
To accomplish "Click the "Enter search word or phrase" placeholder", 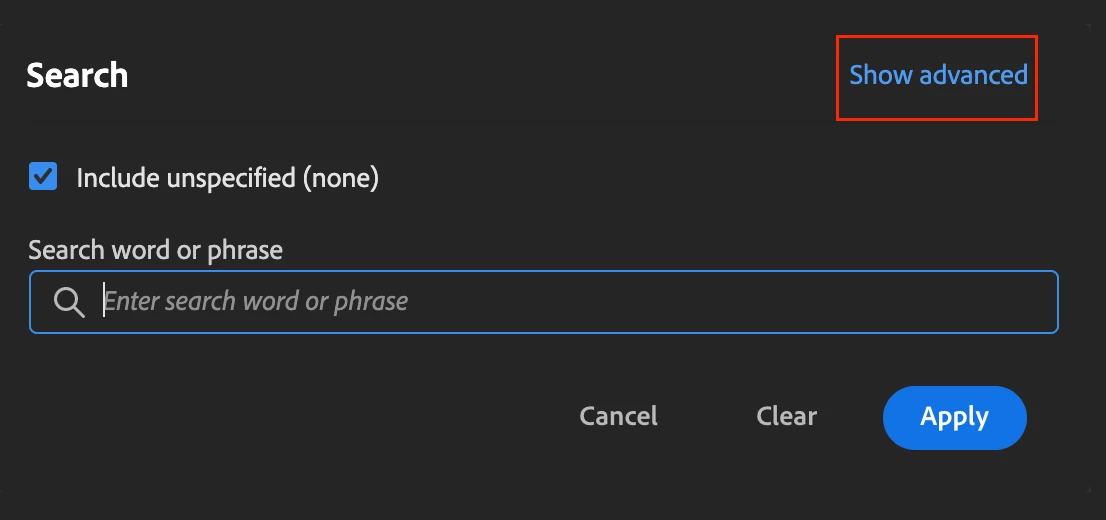I will click(x=257, y=301).
